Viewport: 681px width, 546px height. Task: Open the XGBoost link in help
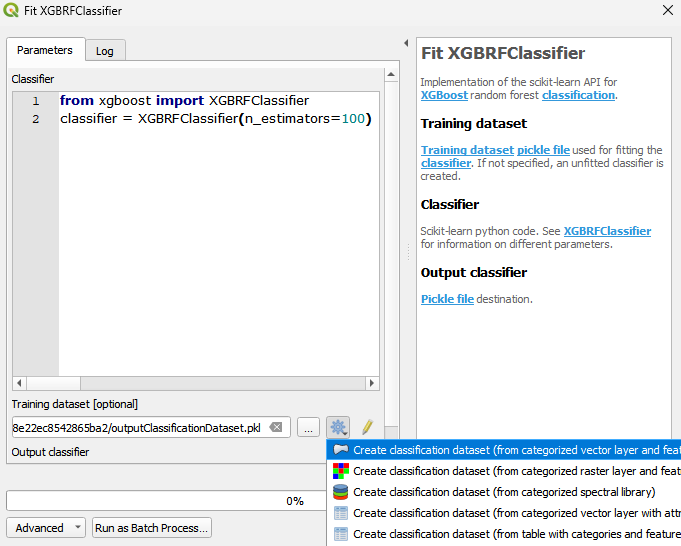click(444, 95)
